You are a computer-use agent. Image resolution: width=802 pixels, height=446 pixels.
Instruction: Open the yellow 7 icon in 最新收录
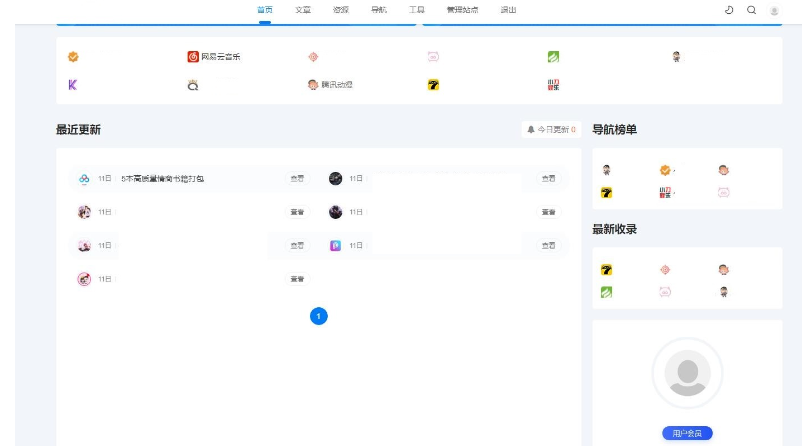(607, 270)
